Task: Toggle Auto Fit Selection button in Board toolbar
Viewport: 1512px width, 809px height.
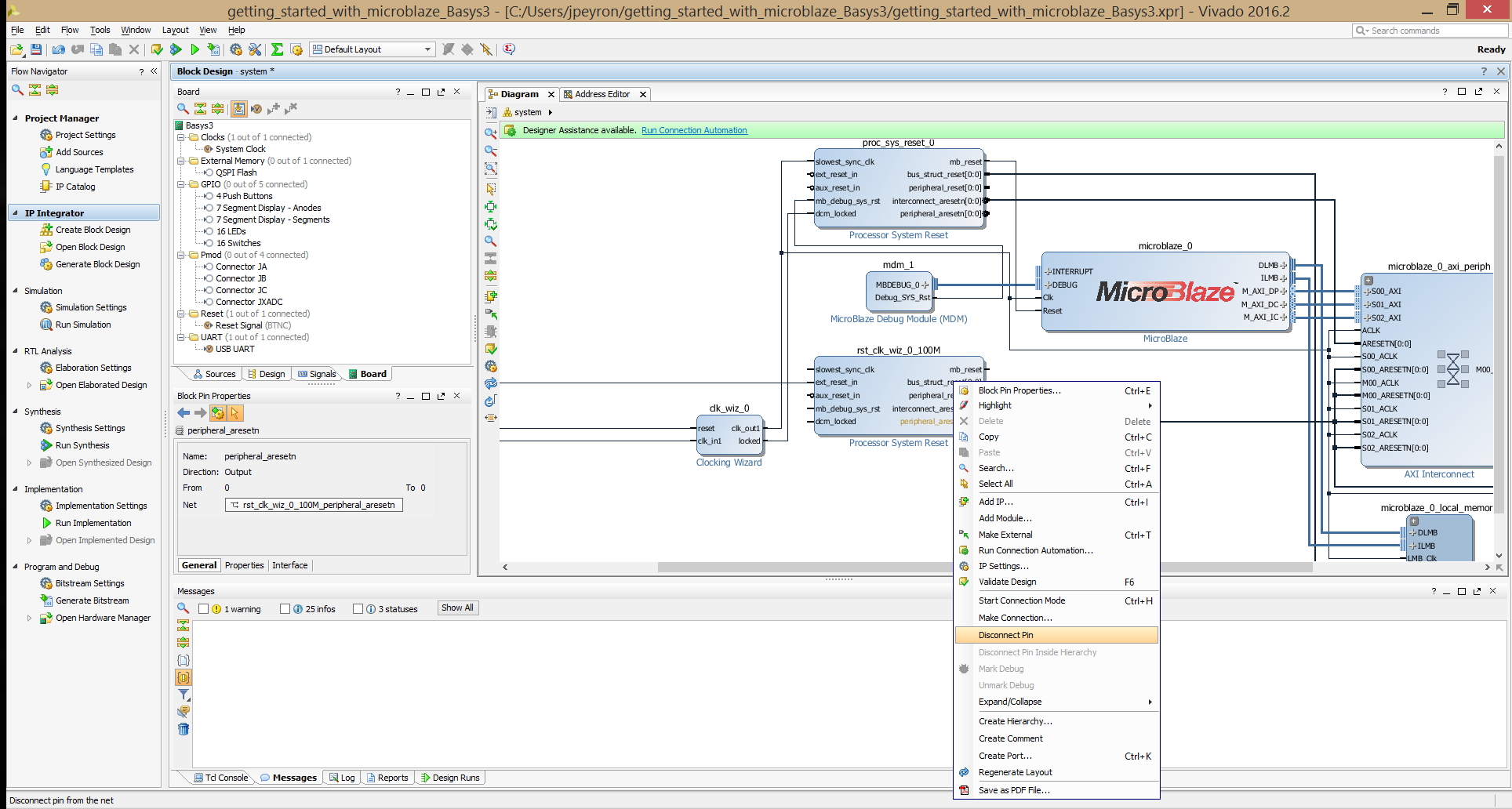Action: tap(238, 108)
